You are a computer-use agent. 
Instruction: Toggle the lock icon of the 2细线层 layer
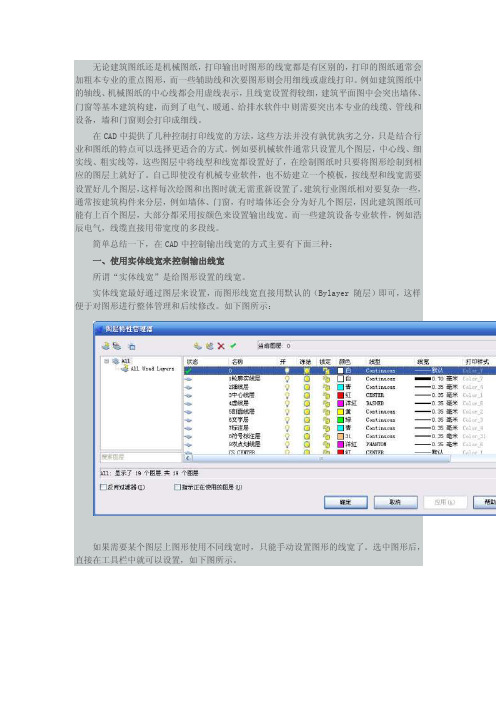point(326,387)
